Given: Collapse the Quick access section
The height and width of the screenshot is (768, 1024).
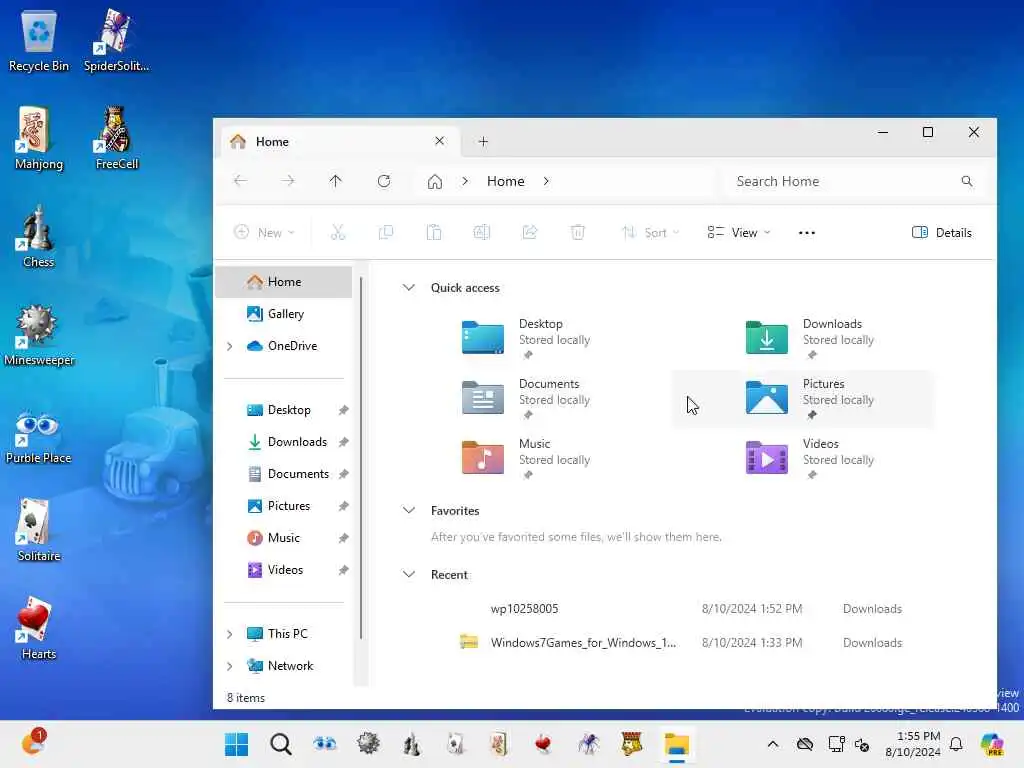Looking at the screenshot, I should point(409,287).
